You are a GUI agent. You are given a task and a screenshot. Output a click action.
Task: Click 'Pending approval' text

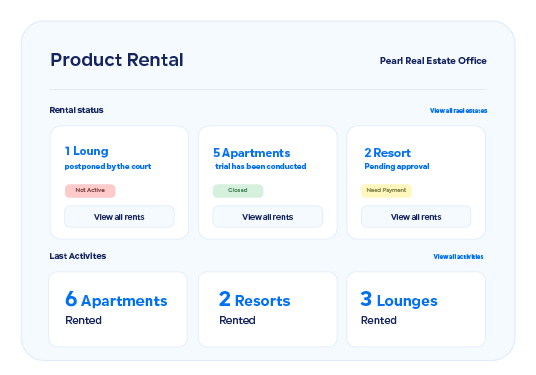click(397, 166)
